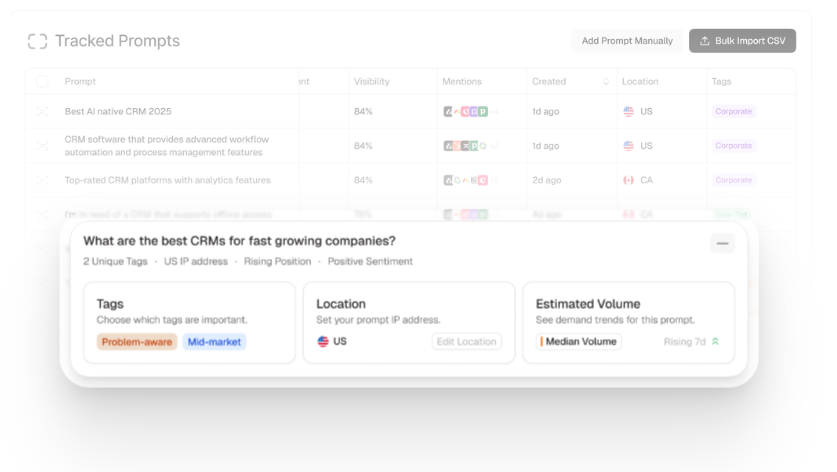
Task: Click the Edit Location button
Action: [467, 341]
